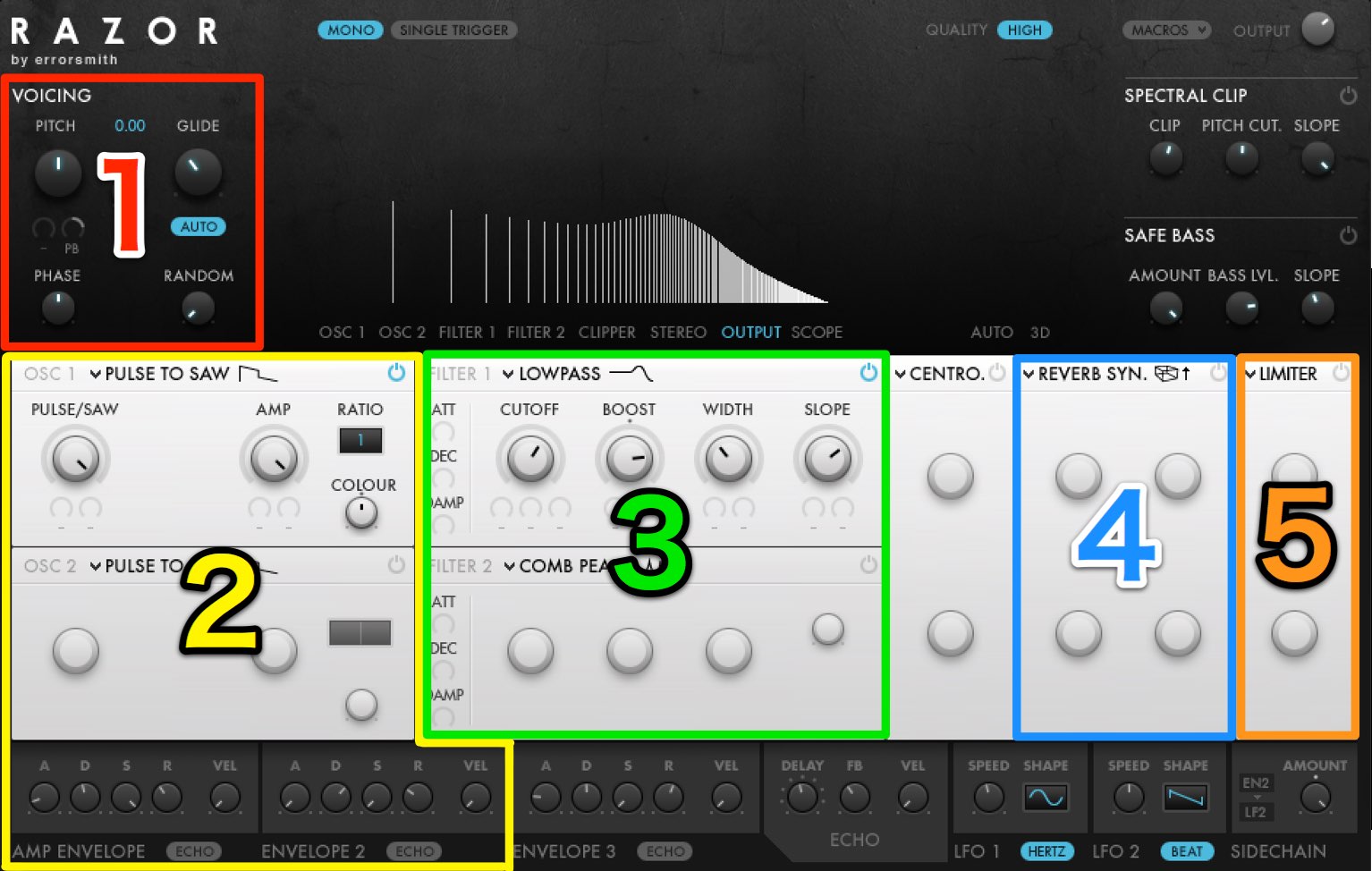Toggle Reverb Syn. power button
This screenshot has height=871, width=1372.
[x=1218, y=373]
